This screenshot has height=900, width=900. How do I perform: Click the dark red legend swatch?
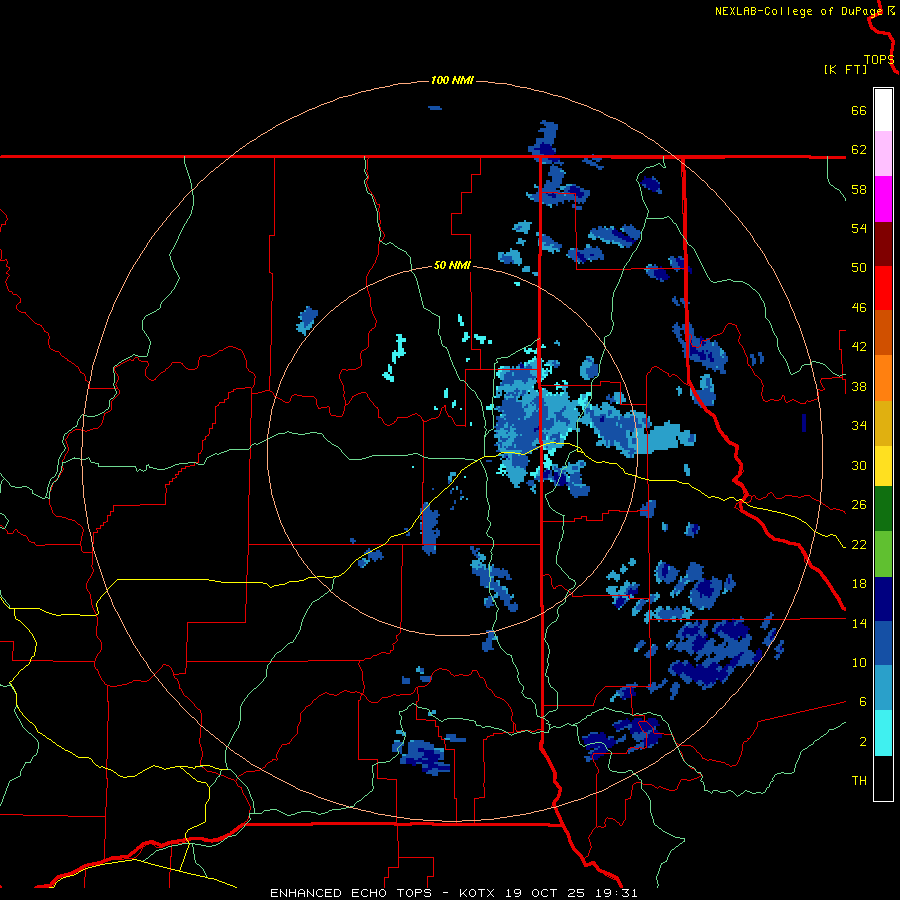(x=883, y=244)
